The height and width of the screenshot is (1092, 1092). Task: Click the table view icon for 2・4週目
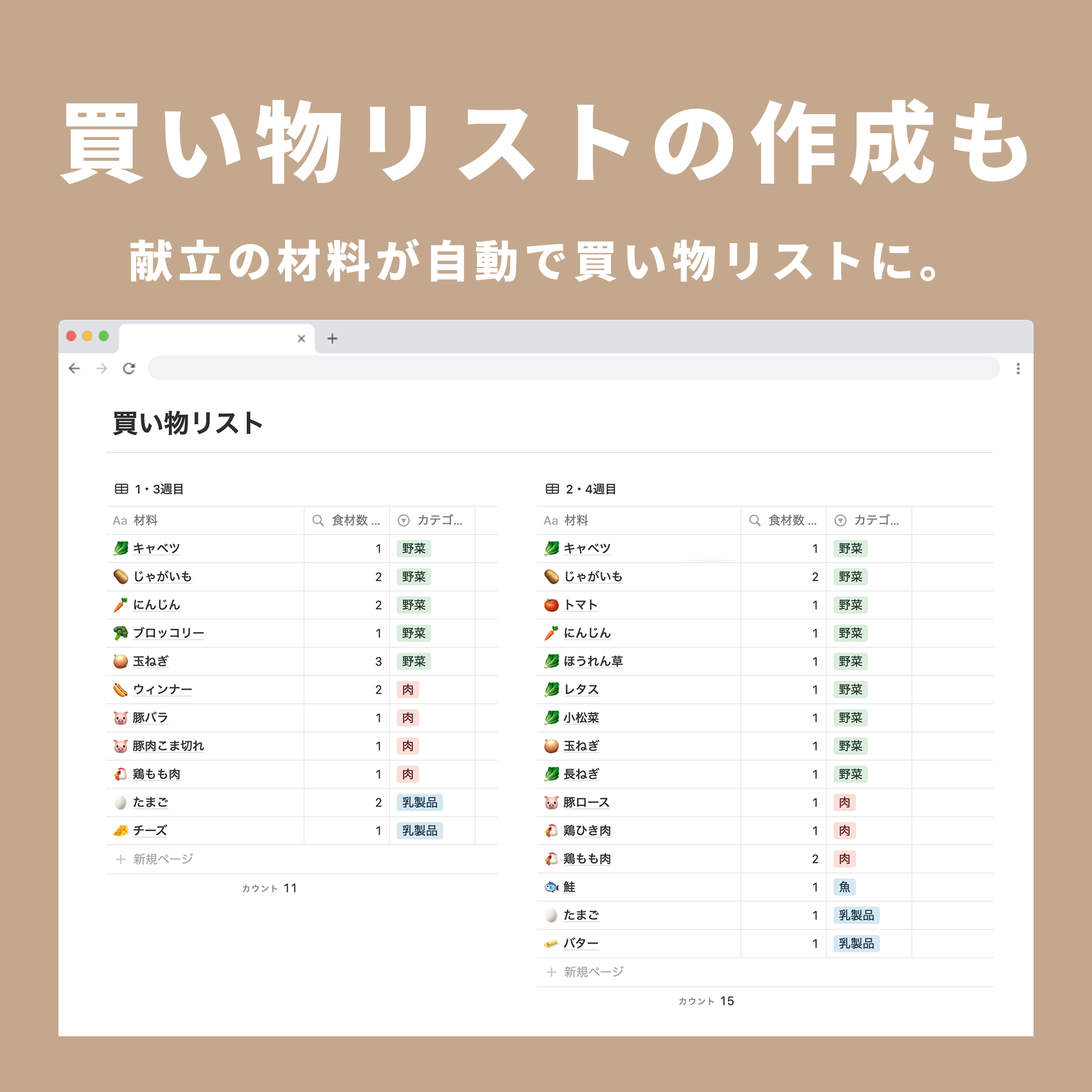point(552,489)
